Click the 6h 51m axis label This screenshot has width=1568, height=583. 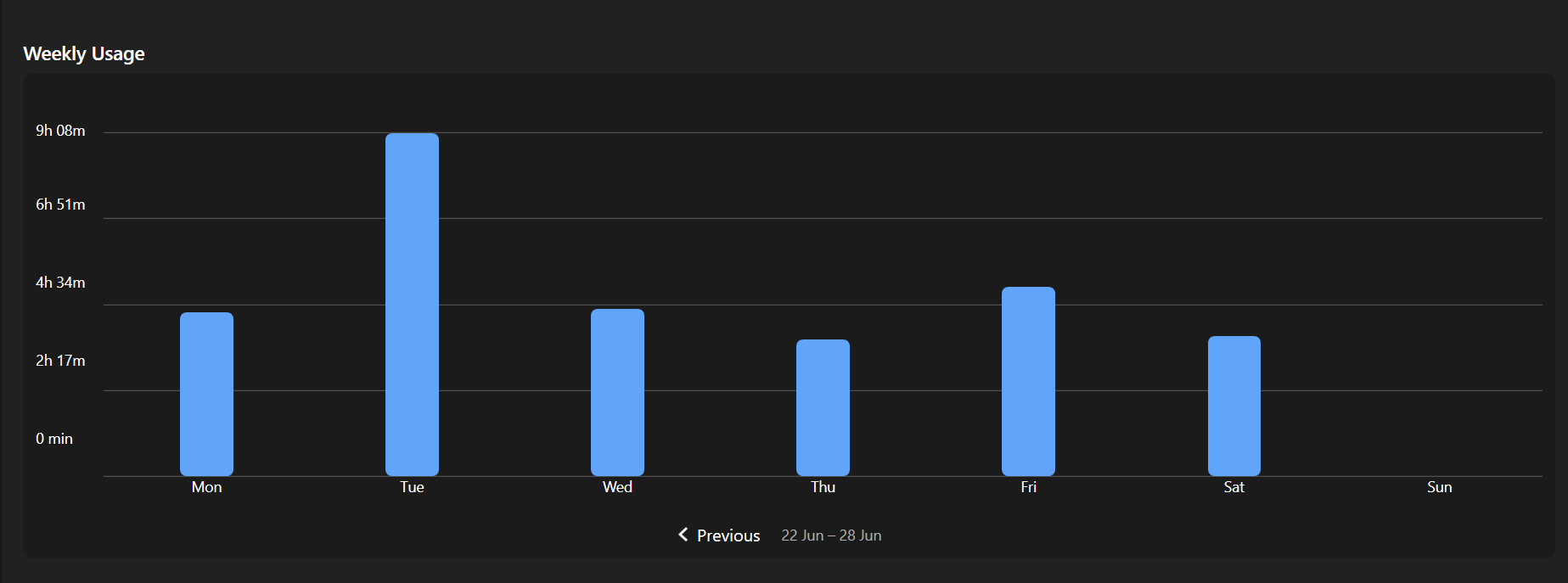(60, 205)
